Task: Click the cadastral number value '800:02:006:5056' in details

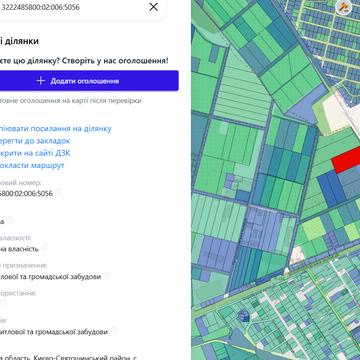Action: [26, 194]
